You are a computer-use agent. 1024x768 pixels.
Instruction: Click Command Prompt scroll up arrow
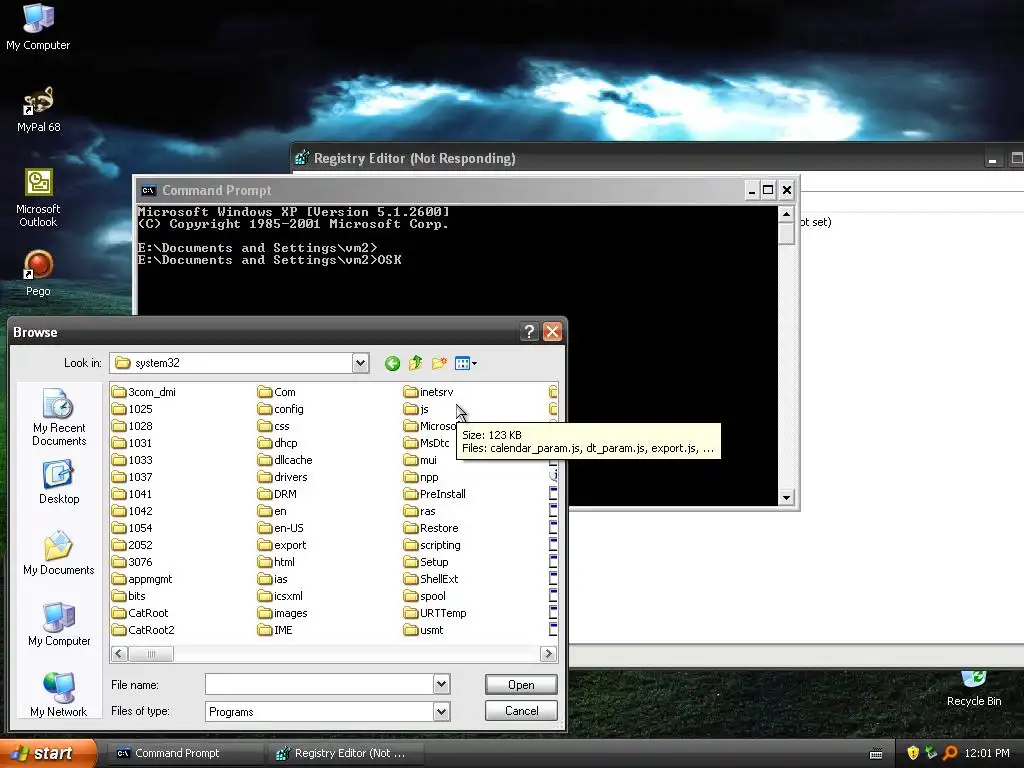pos(786,214)
